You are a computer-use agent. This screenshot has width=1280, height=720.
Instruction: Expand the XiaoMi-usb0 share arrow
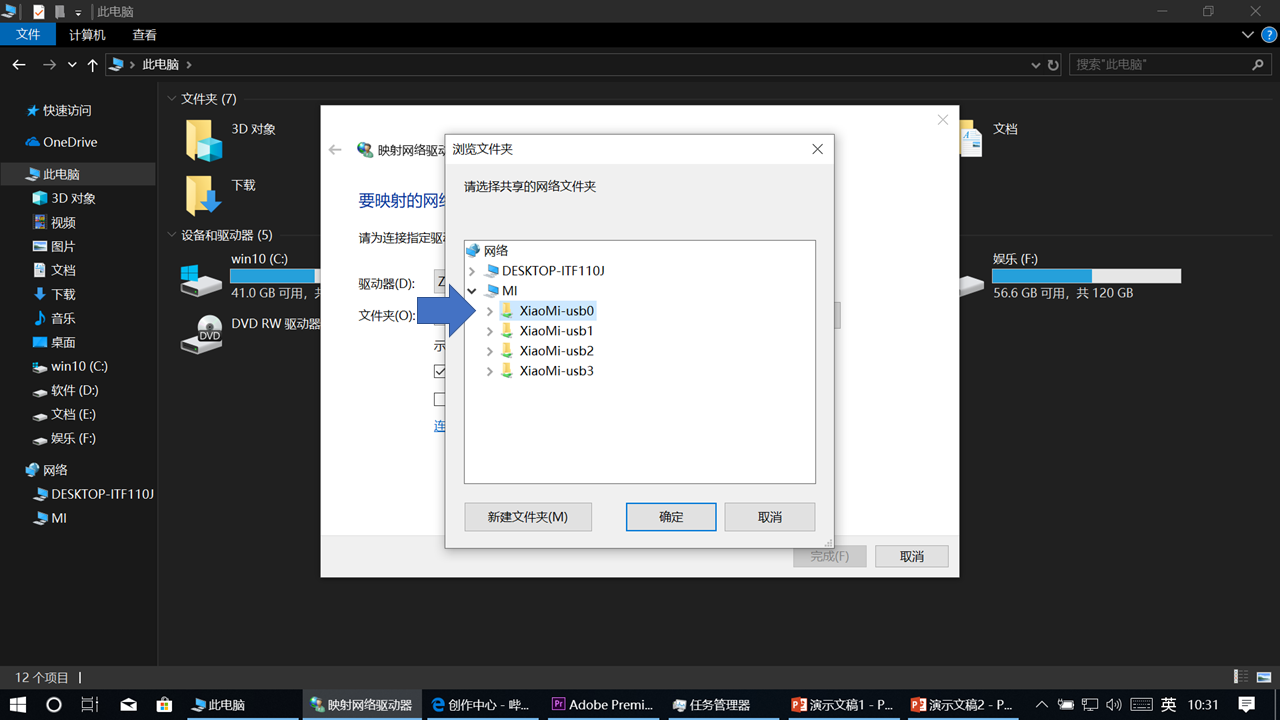coord(489,311)
